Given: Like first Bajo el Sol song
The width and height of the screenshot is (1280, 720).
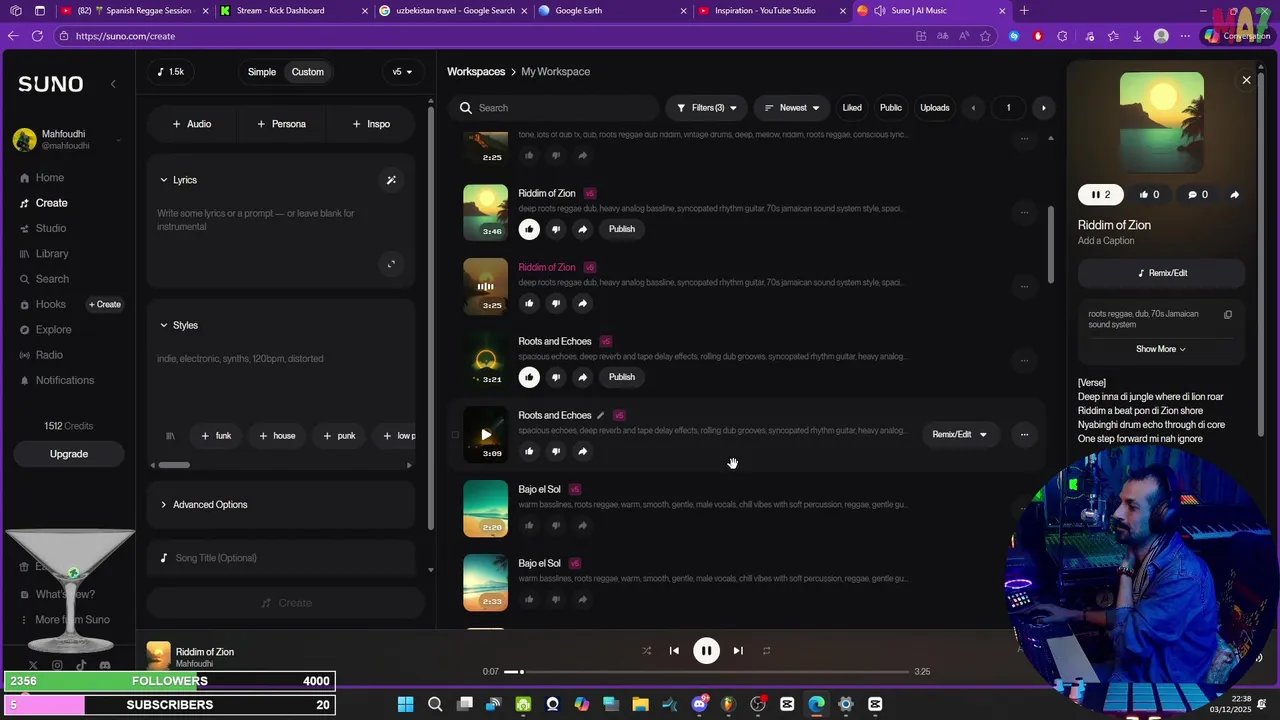Looking at the screenshot, I should tap(529, 525).
